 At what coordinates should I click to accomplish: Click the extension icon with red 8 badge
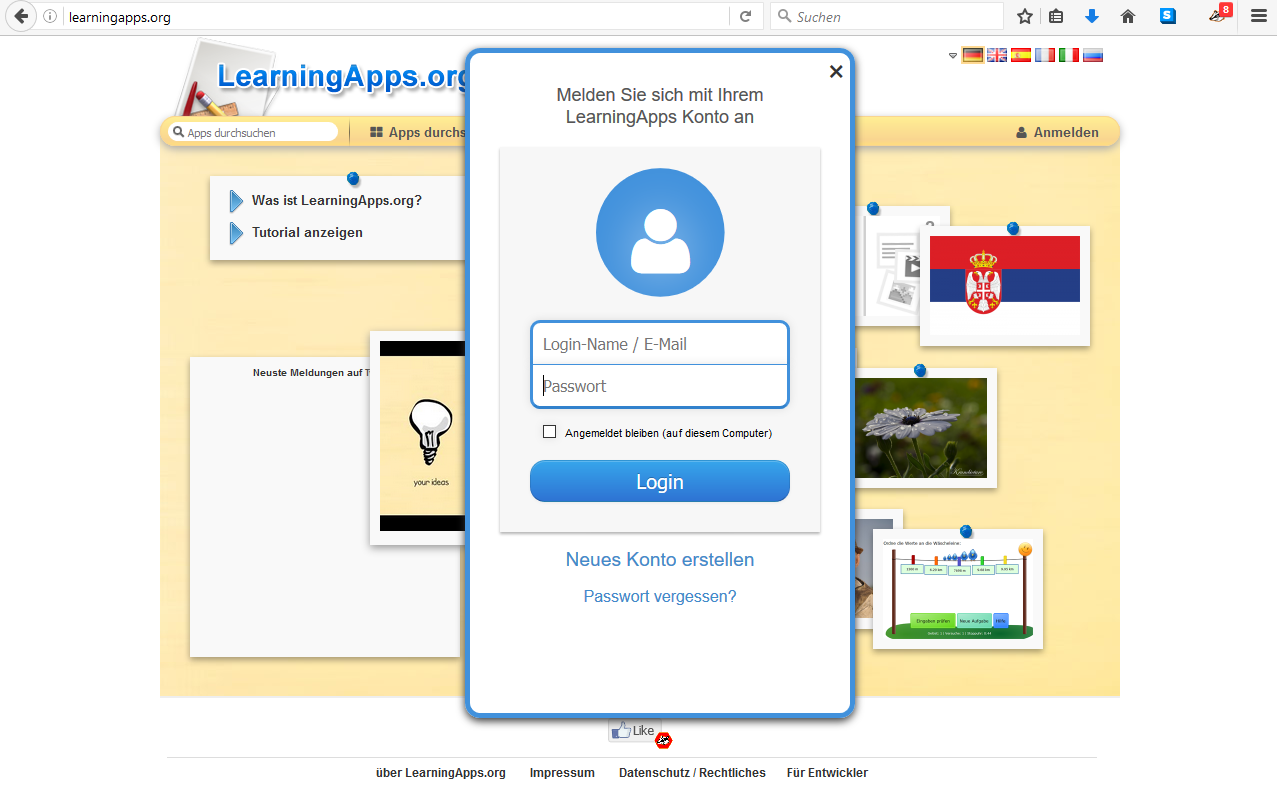[x=1219, y=14]
